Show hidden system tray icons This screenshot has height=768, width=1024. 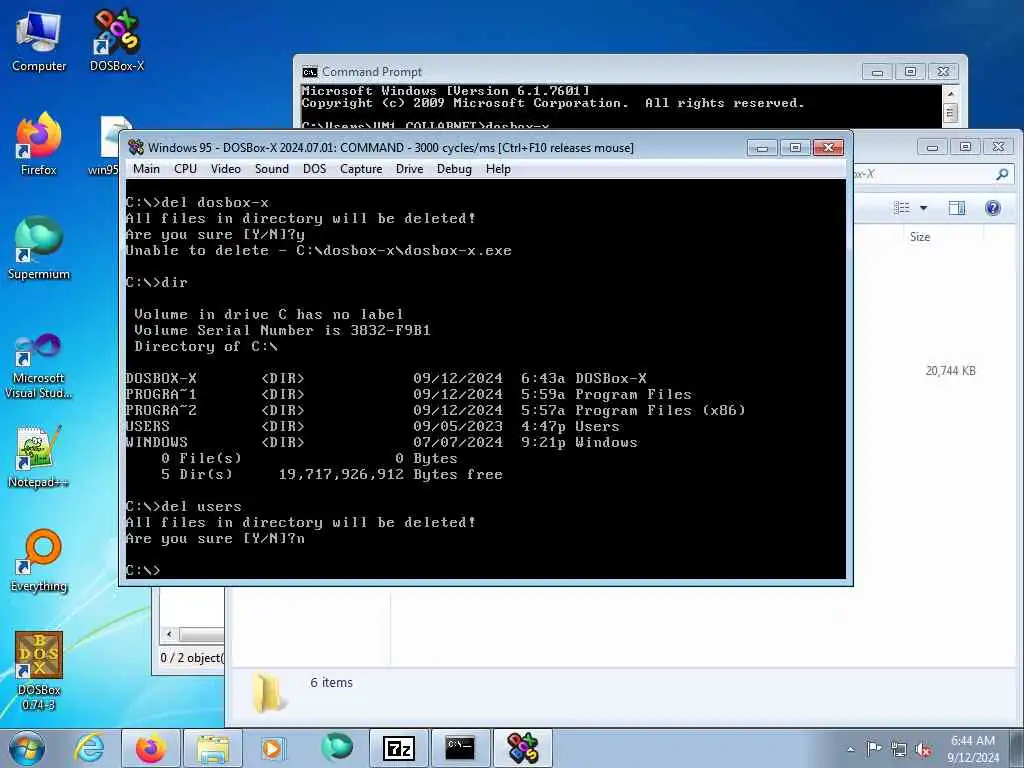[850, 749]
